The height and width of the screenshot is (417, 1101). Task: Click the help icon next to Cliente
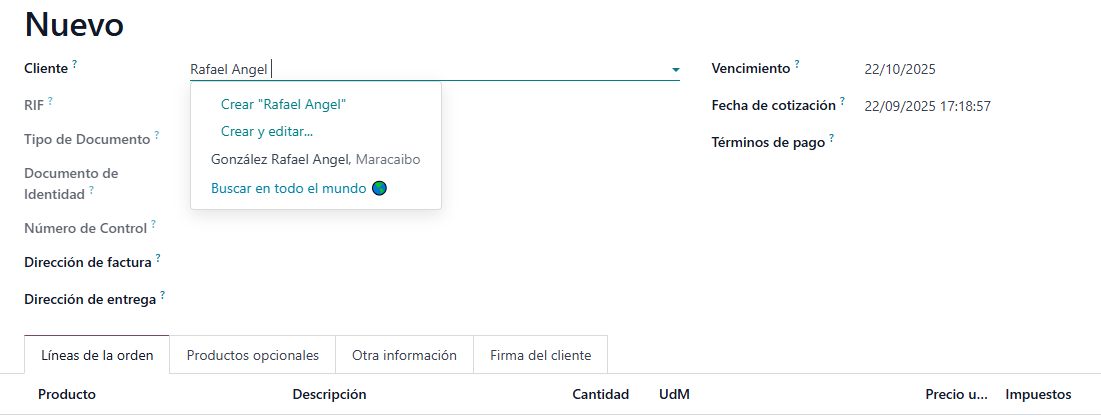(75, 64)
